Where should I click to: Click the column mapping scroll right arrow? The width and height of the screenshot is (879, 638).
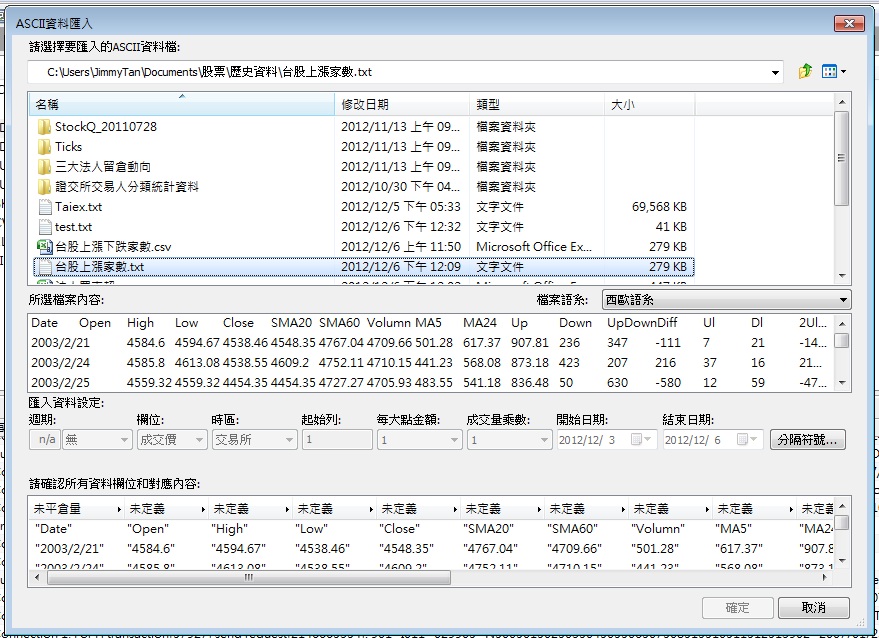pos(825,577)
